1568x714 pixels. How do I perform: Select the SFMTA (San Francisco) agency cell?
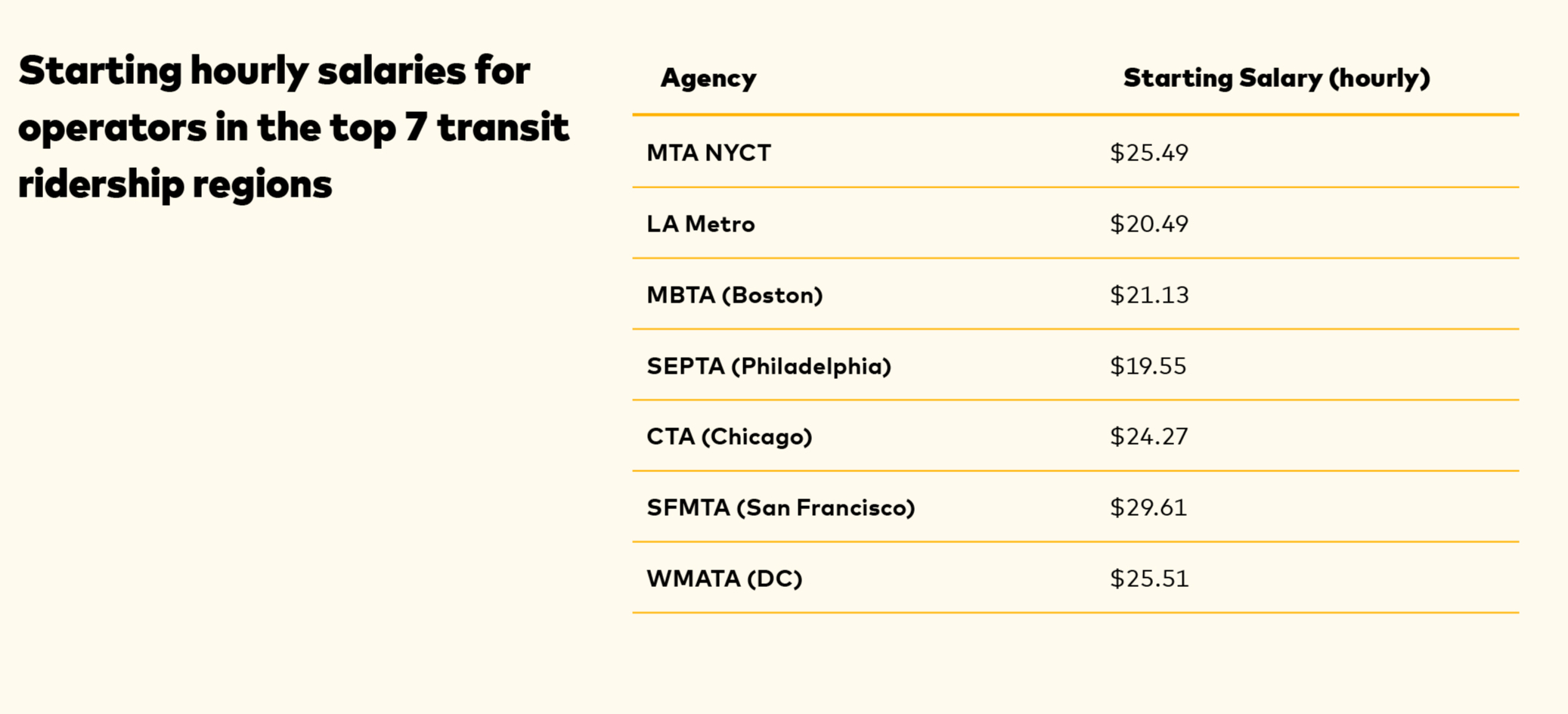pos(780,508)
